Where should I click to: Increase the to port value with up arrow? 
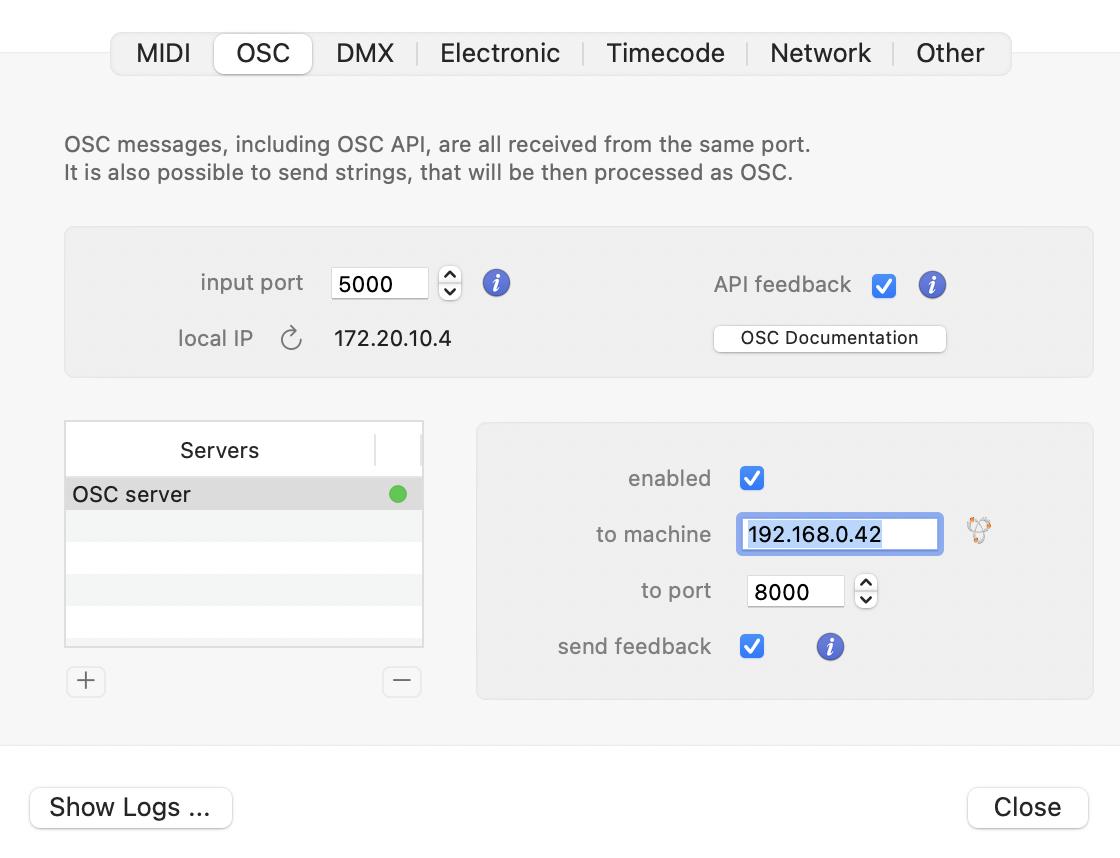[x=866, y=583]
